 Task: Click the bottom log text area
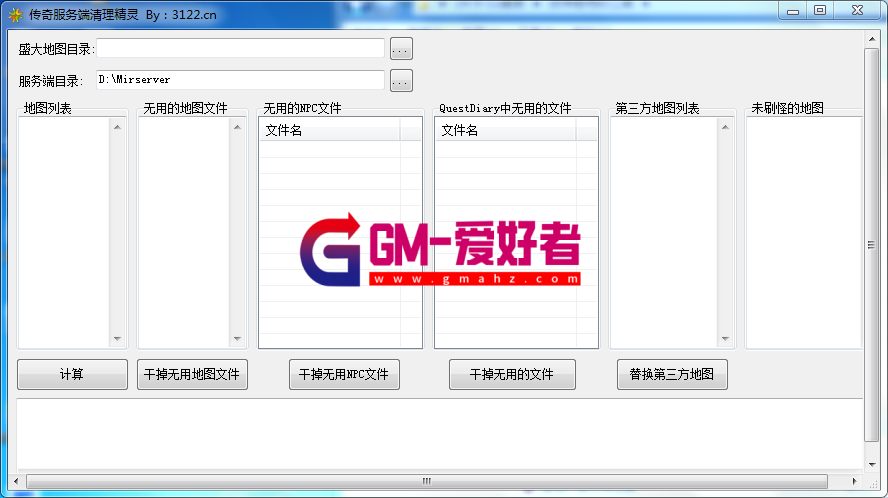pos(439,434)
